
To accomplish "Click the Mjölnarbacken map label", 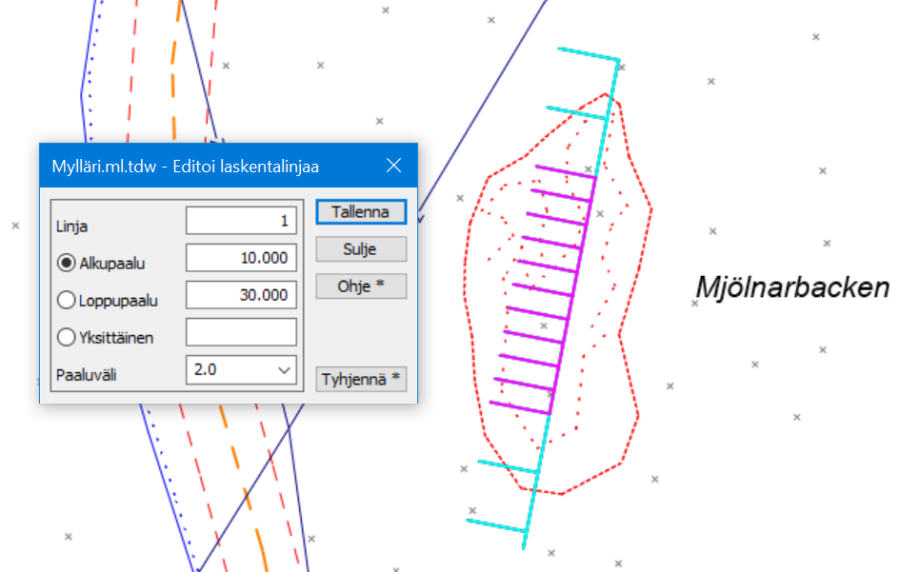I will coord(791,288).
